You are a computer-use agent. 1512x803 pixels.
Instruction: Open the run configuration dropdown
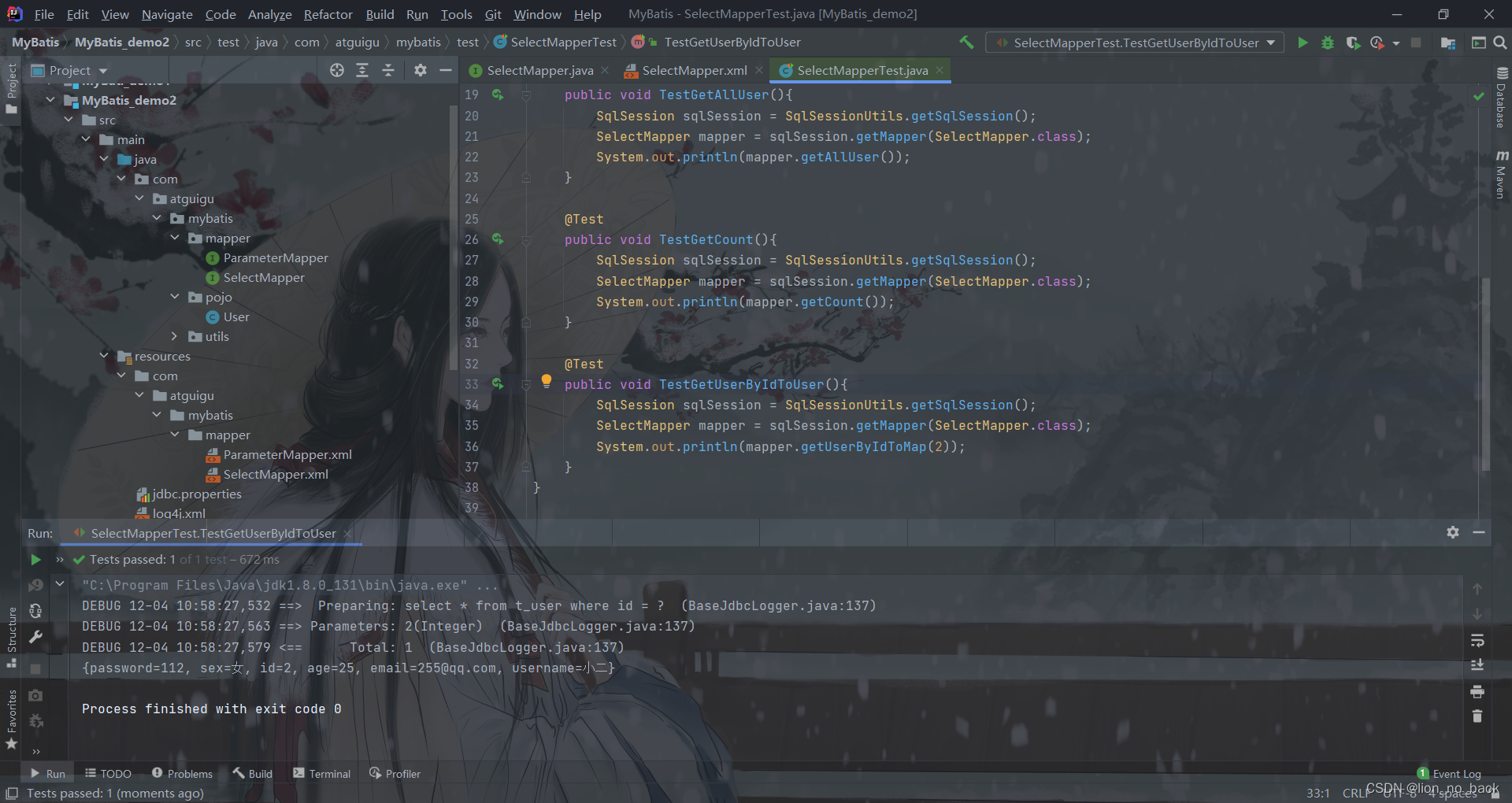pos(1135,43)
